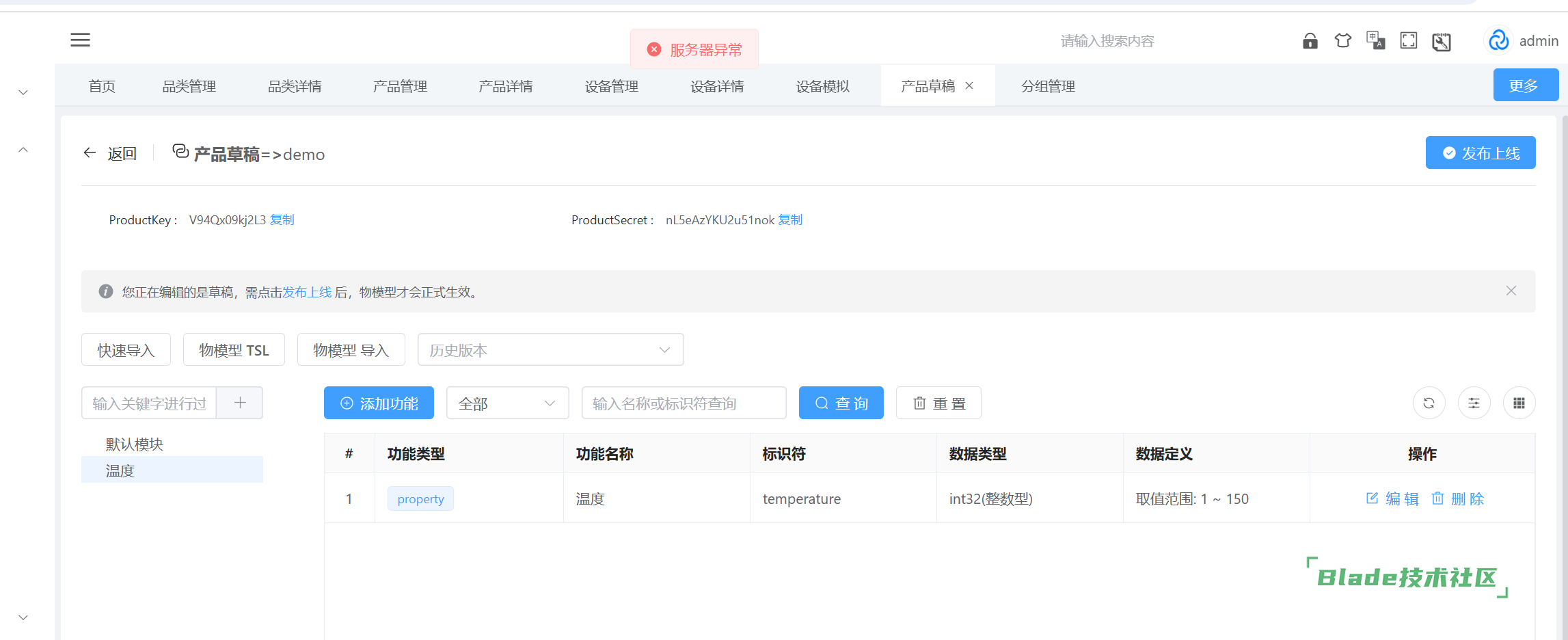1568x640 pixels.
Task: Click the language translation icon
Action: pos(1375,41)
